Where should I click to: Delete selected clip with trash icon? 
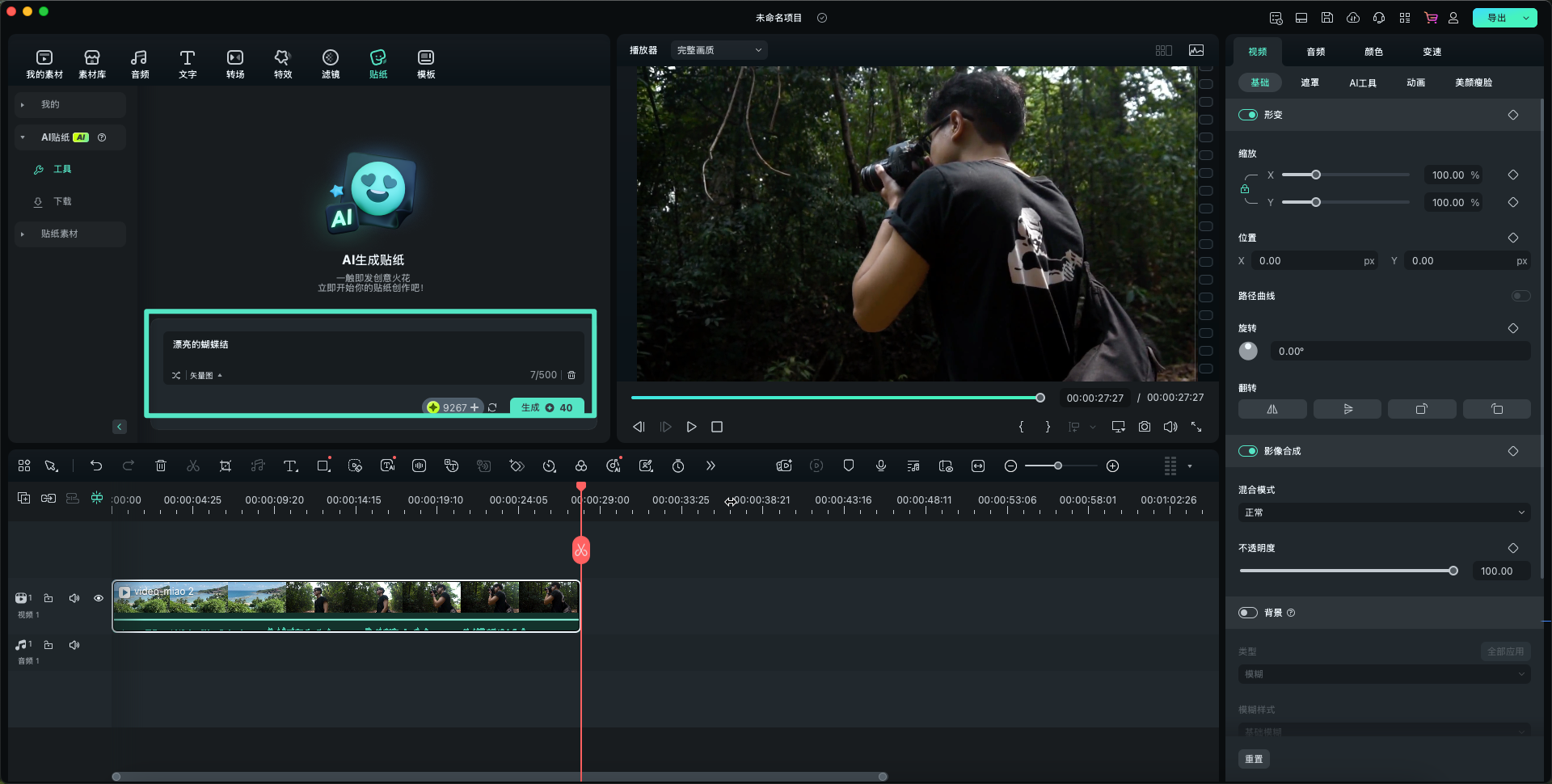tap(161, 466)
